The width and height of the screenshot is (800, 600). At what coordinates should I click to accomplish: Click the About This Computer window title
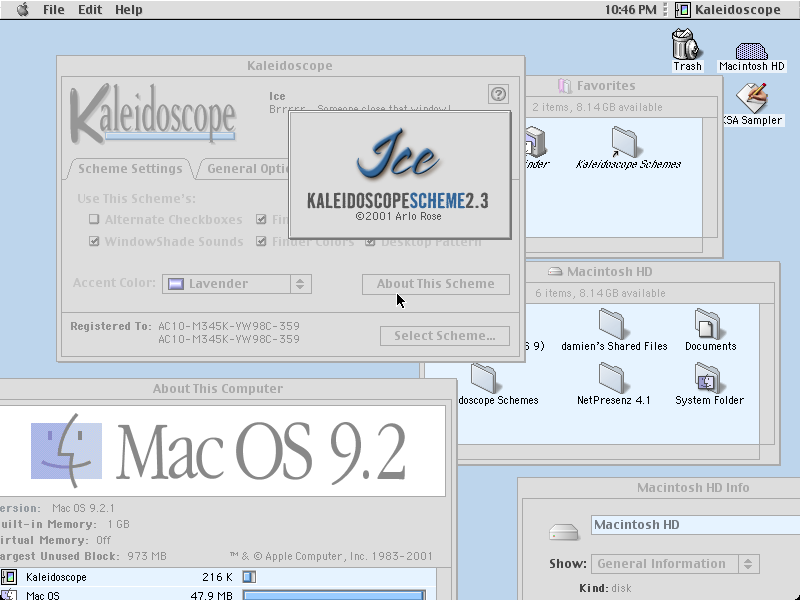(218, 389)
